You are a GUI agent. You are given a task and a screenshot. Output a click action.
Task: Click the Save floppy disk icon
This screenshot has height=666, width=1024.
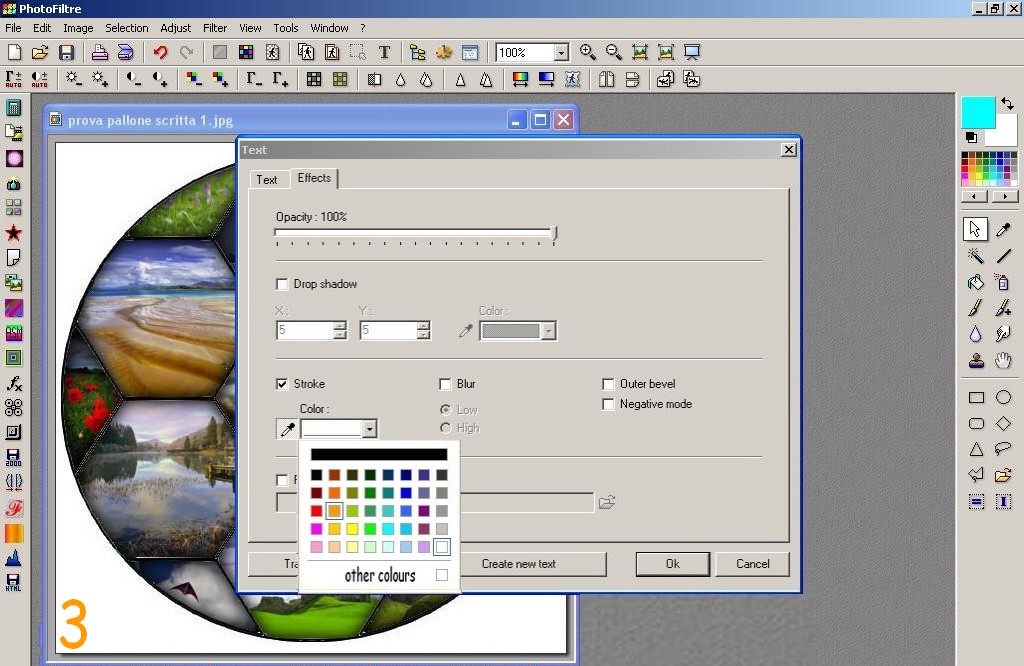(67, 53)
